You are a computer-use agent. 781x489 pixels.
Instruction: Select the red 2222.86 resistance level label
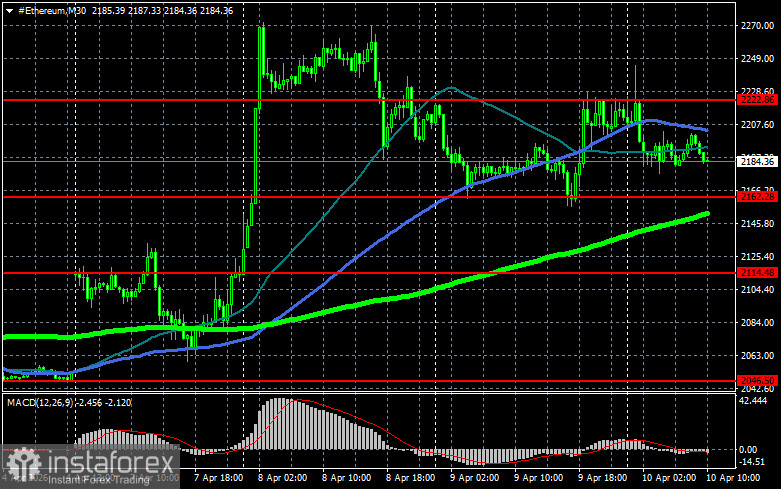pos(758,100)
